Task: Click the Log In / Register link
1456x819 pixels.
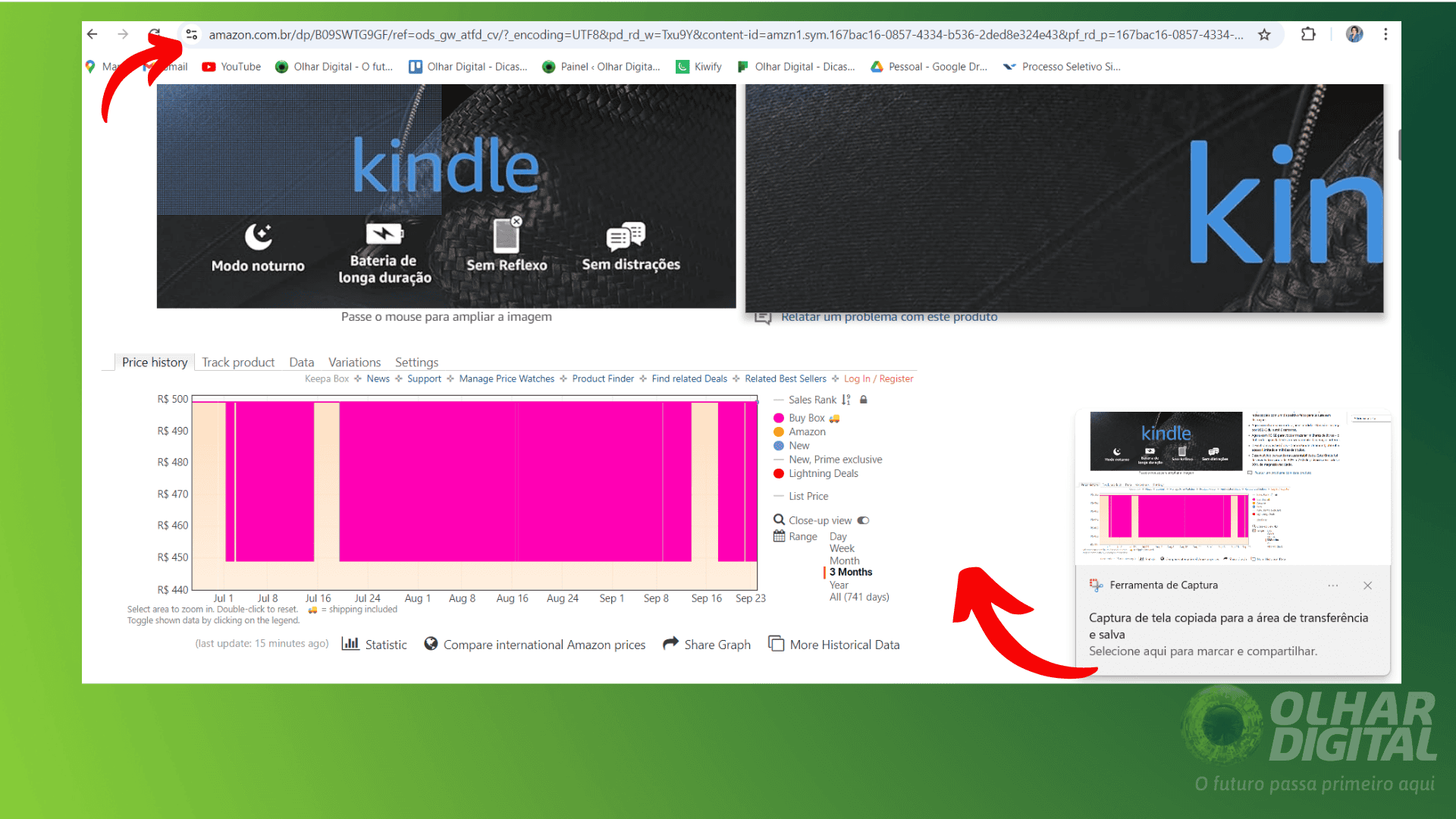Action: [877, 378]
